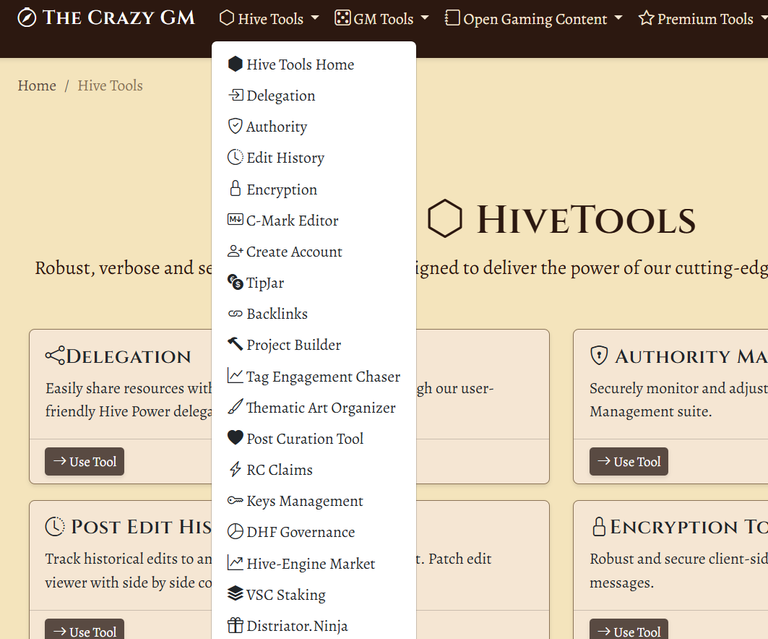768x639 pixels.
Task: Click the Post Edit History card heading text
Action: (x=142, y=527)
